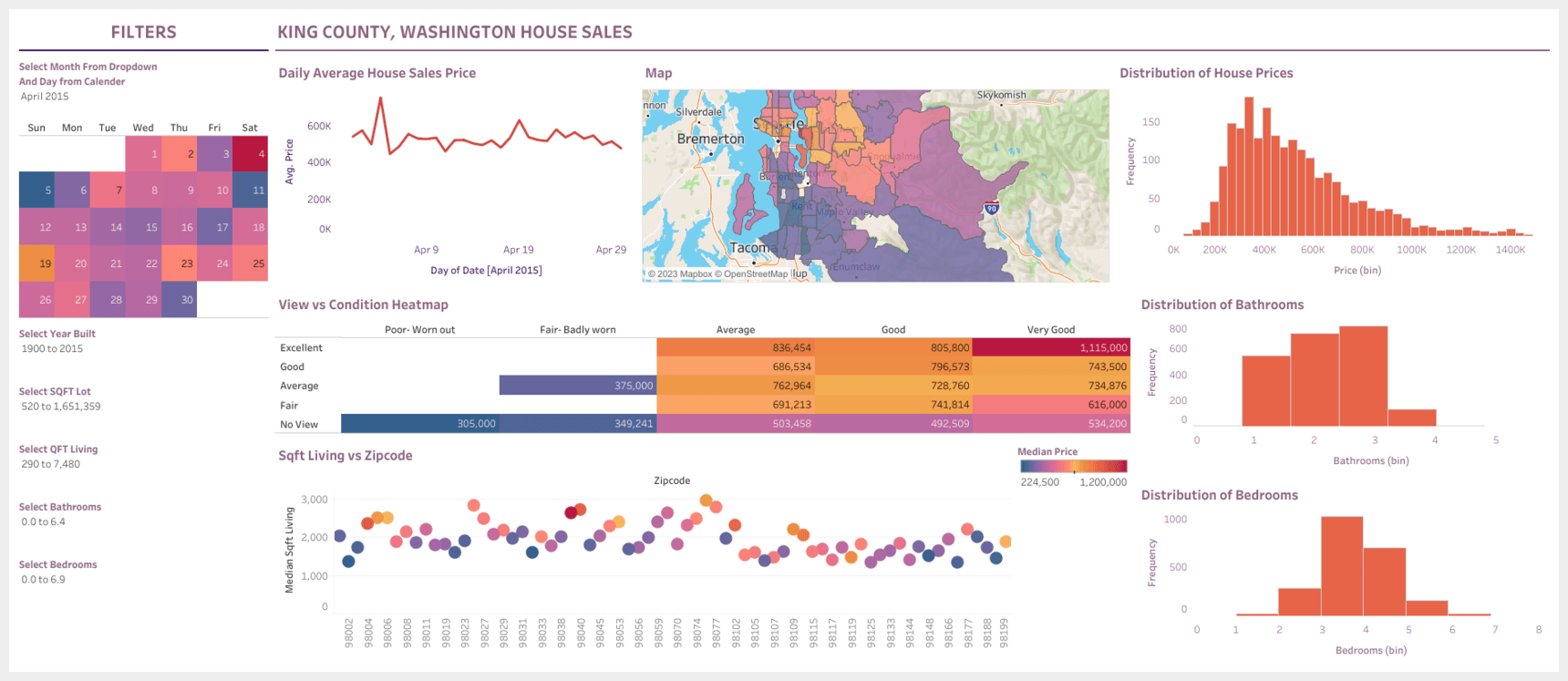Choose day 15 in the calendar

(x=143, y=227)
